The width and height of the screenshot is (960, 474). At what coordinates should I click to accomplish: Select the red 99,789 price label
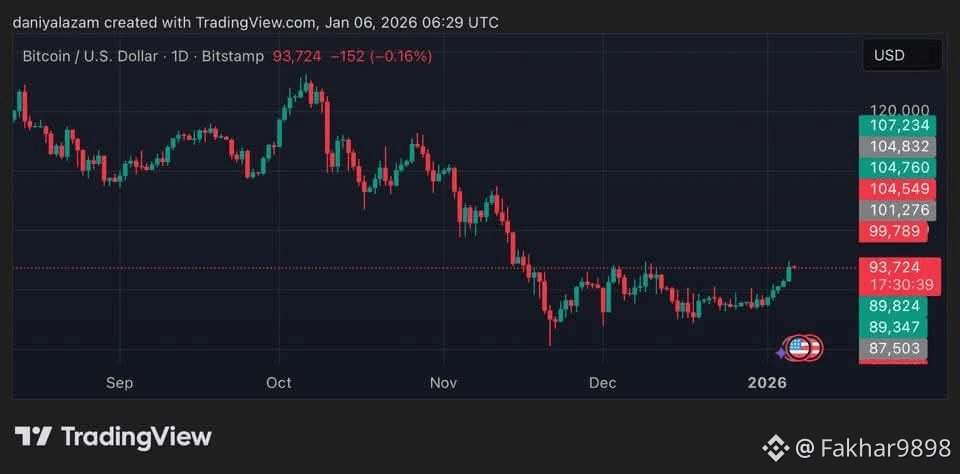(x=894, y=231)
